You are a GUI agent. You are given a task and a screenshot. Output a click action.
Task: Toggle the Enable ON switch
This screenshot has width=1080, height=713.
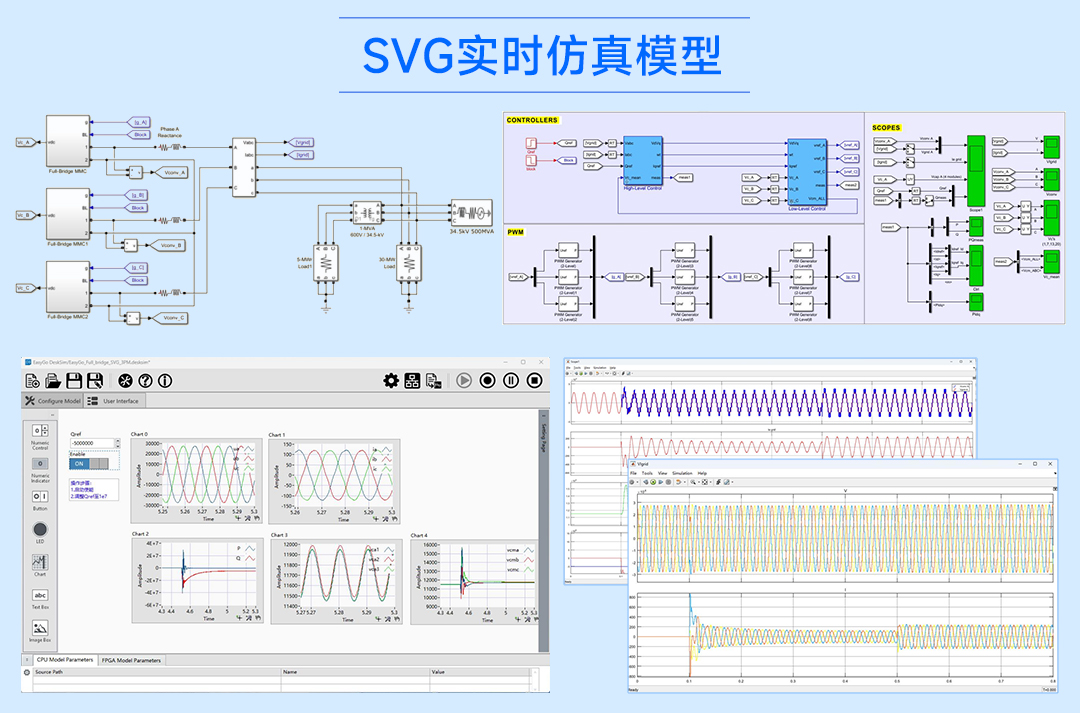click(x=88, y=464)
